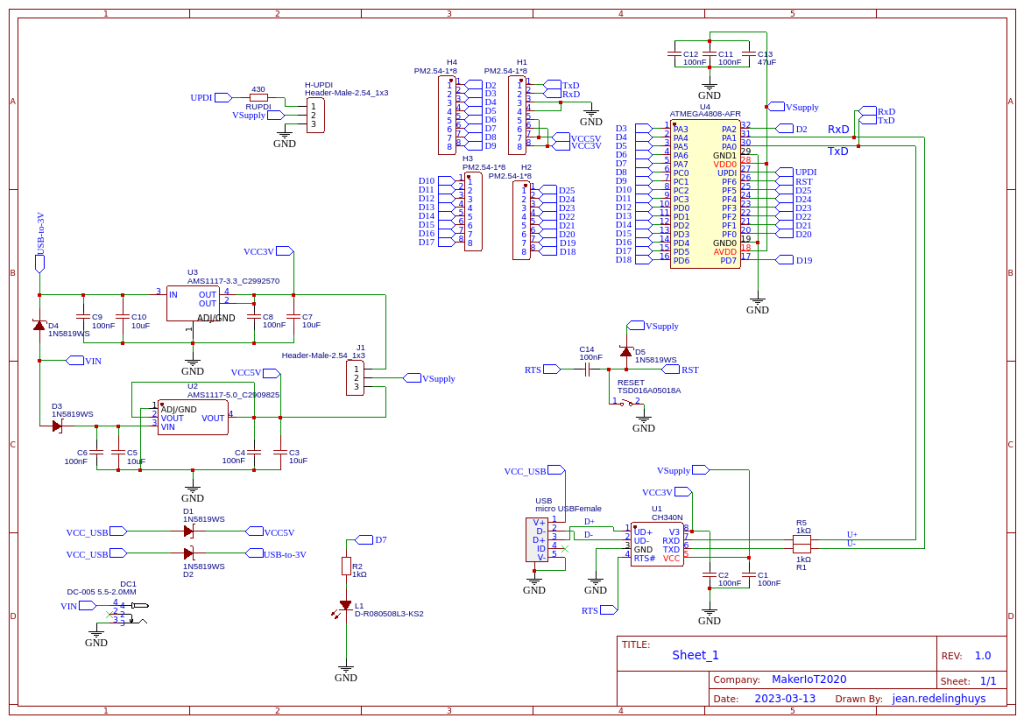Select the J1 header connector
This screenshot has width=1024, height=725.
tap(356, 379)
